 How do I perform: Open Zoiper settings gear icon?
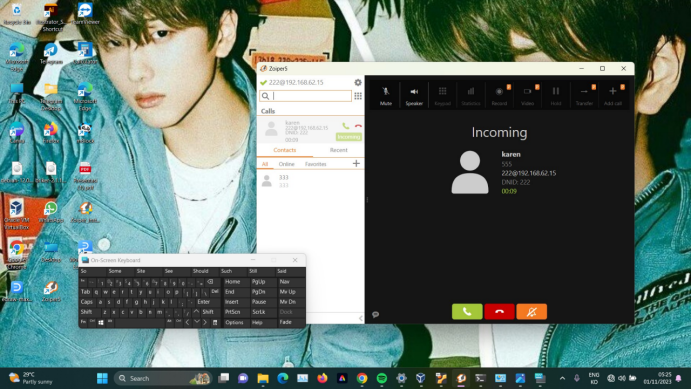tap(358, 83)
